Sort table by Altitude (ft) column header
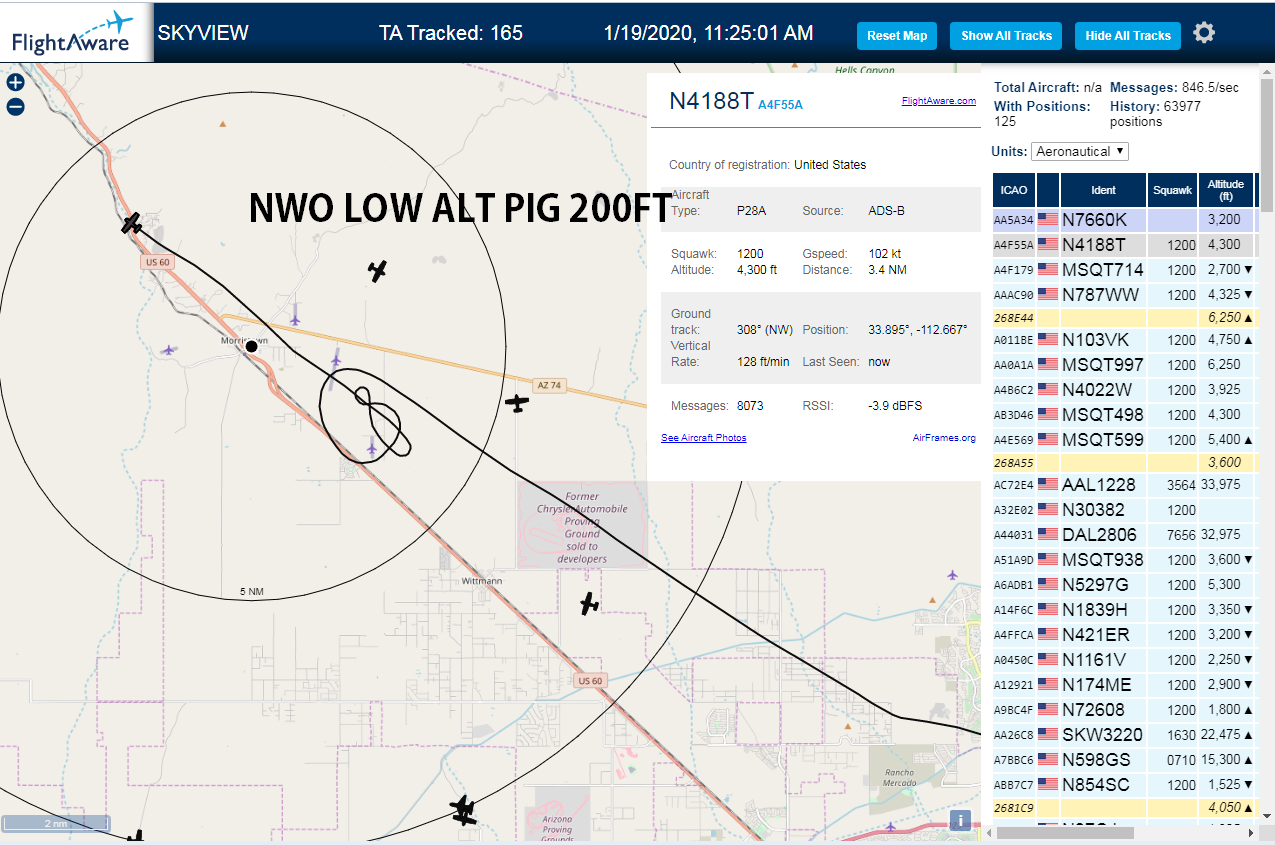 (1225, 190)
